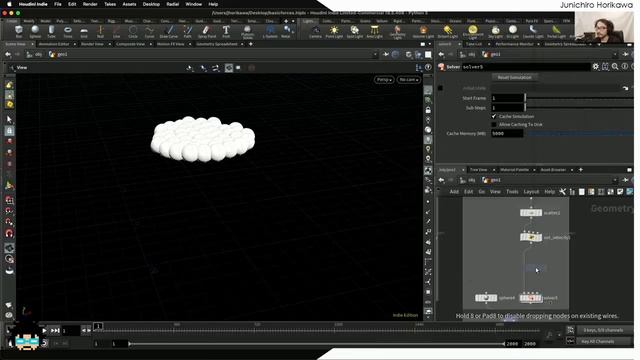Viewport: 640px width, 360px height.
Task: Select the Font shelf tool
Action: (226, 31)
